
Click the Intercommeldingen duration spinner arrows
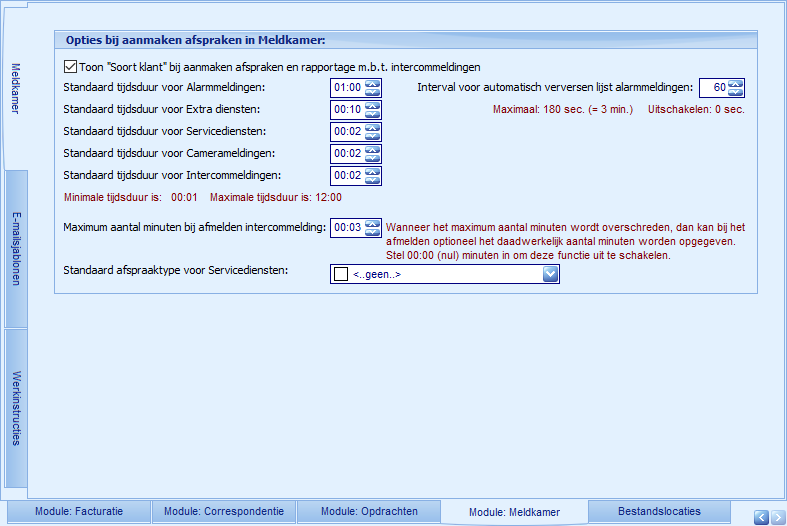[372, 176]
